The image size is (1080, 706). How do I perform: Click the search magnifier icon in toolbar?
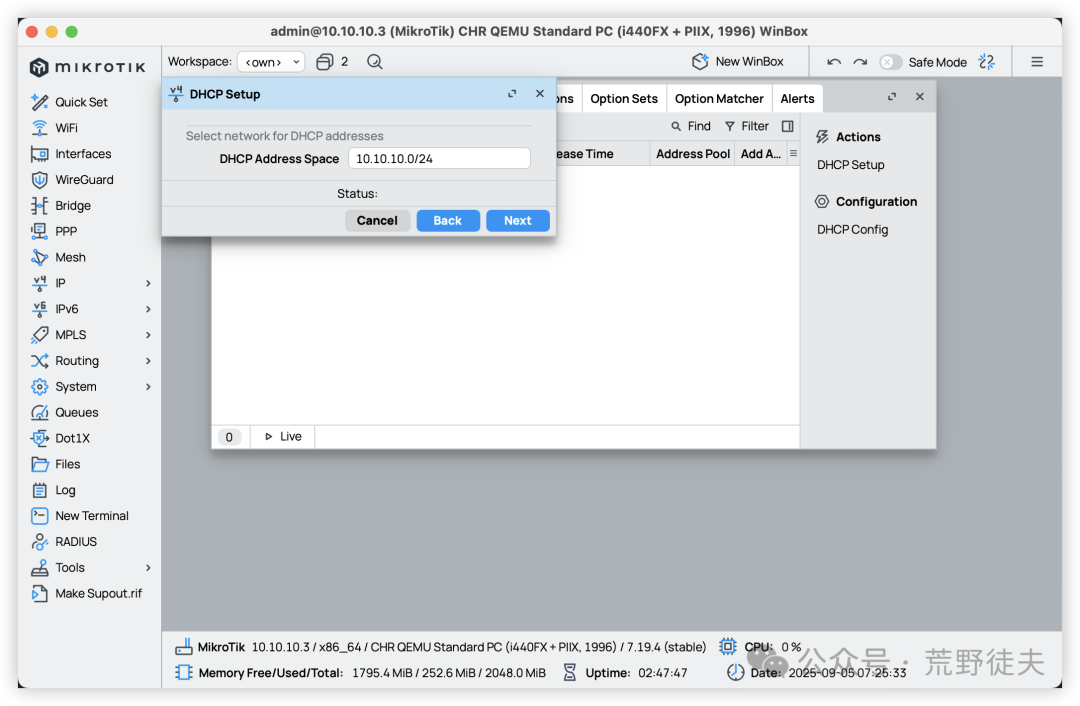pyautogui.click(x=375, y=62)
